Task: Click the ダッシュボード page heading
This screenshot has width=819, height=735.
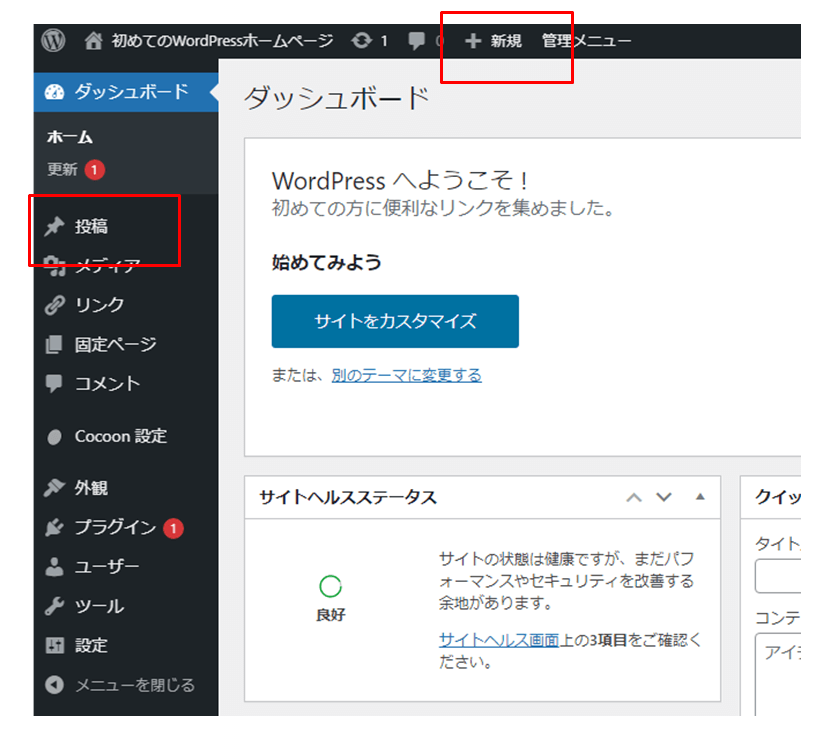Action: tap(336, 98)
